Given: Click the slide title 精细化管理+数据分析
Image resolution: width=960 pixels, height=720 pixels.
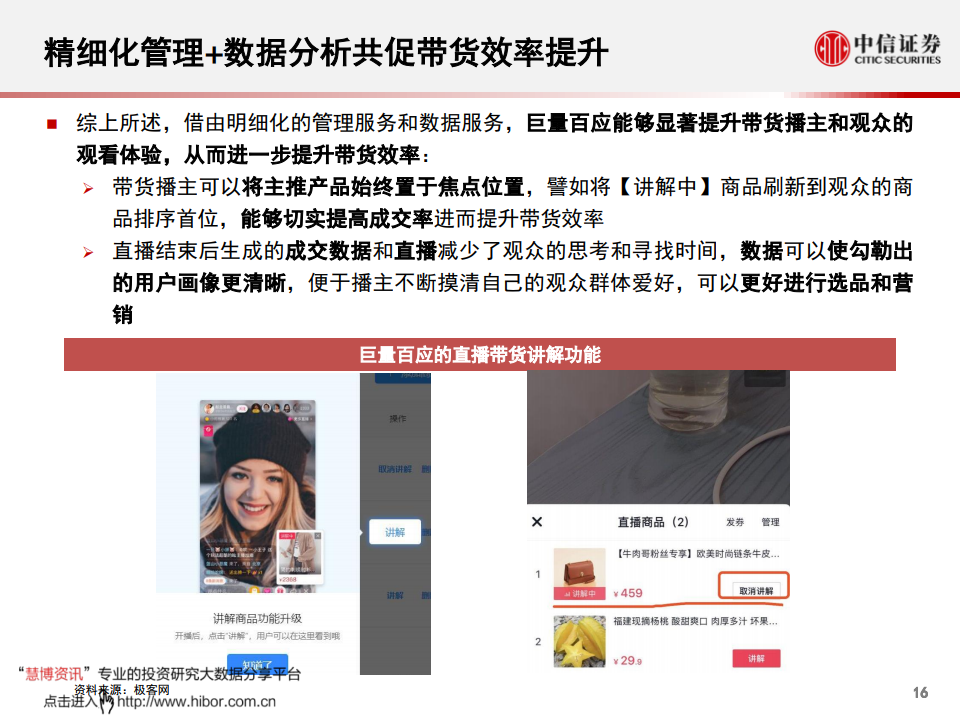Looking at the screenshot, I should coord(326,52).
